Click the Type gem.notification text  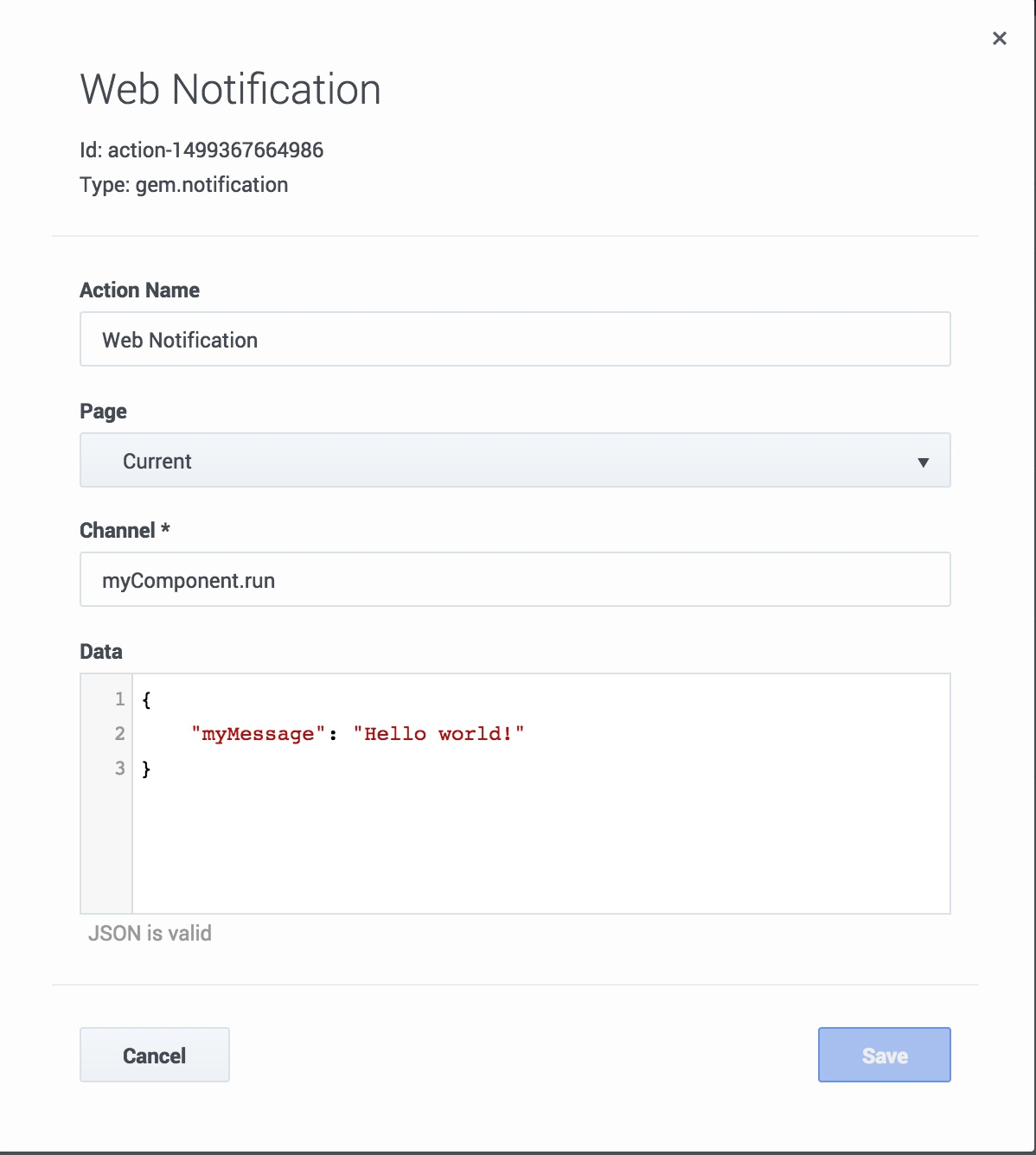(x=183, y=184)
